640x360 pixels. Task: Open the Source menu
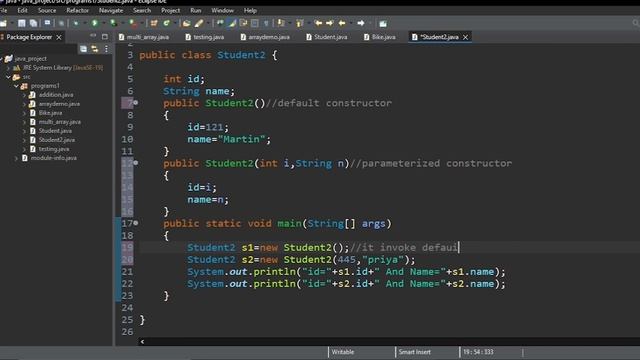[47, 10]
